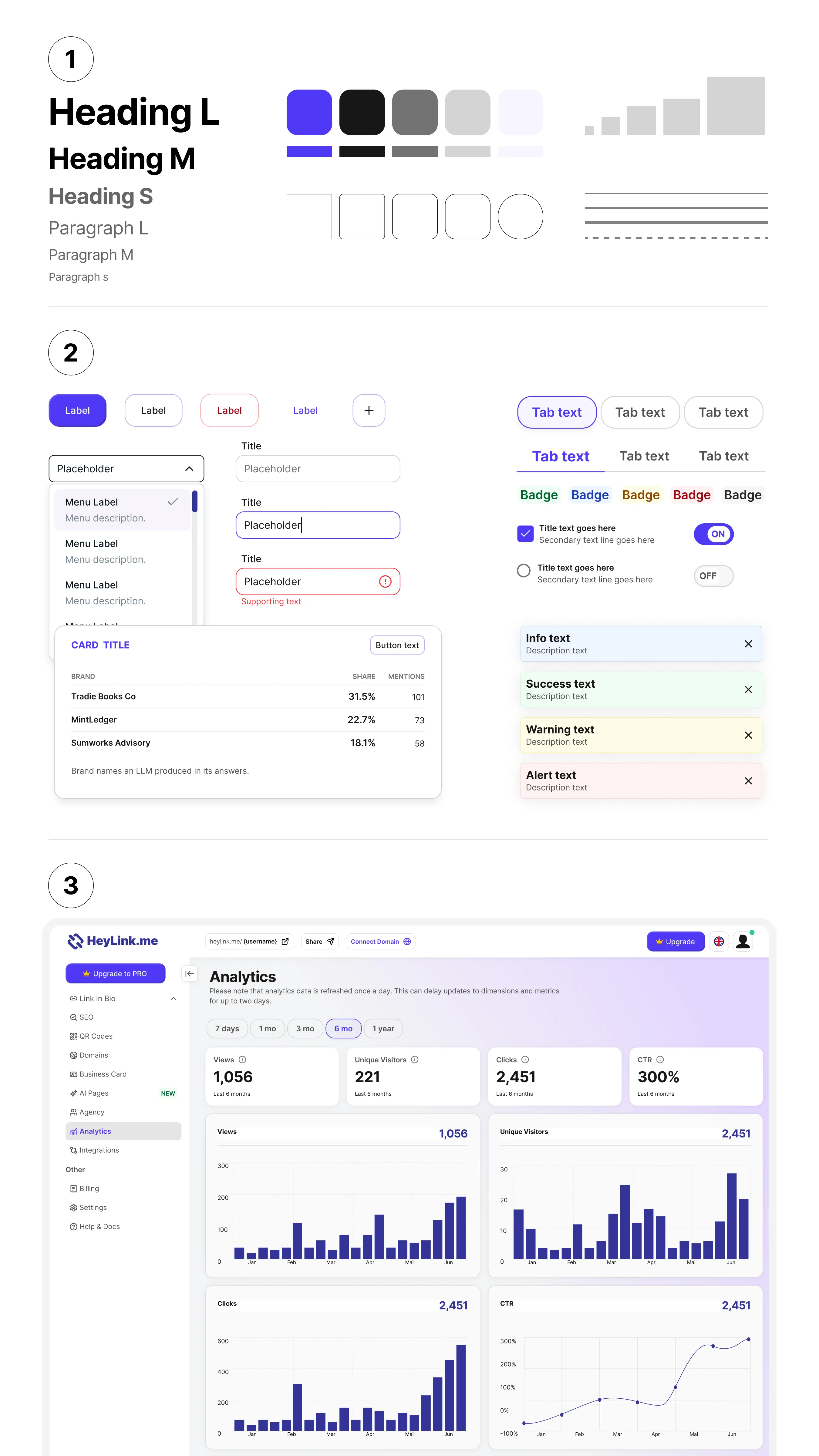This screenshot has width=819, height=1456.
Task: Click the Share button
Action: (319, 942)
